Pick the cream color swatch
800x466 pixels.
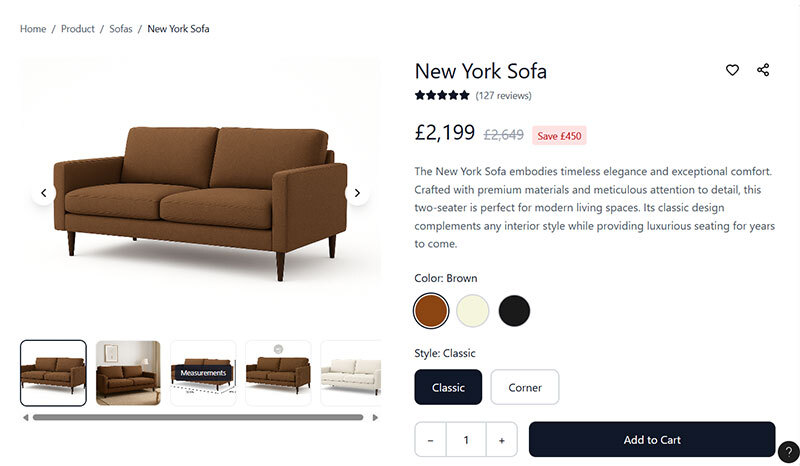pyautogui.click(x=472, y=311)
